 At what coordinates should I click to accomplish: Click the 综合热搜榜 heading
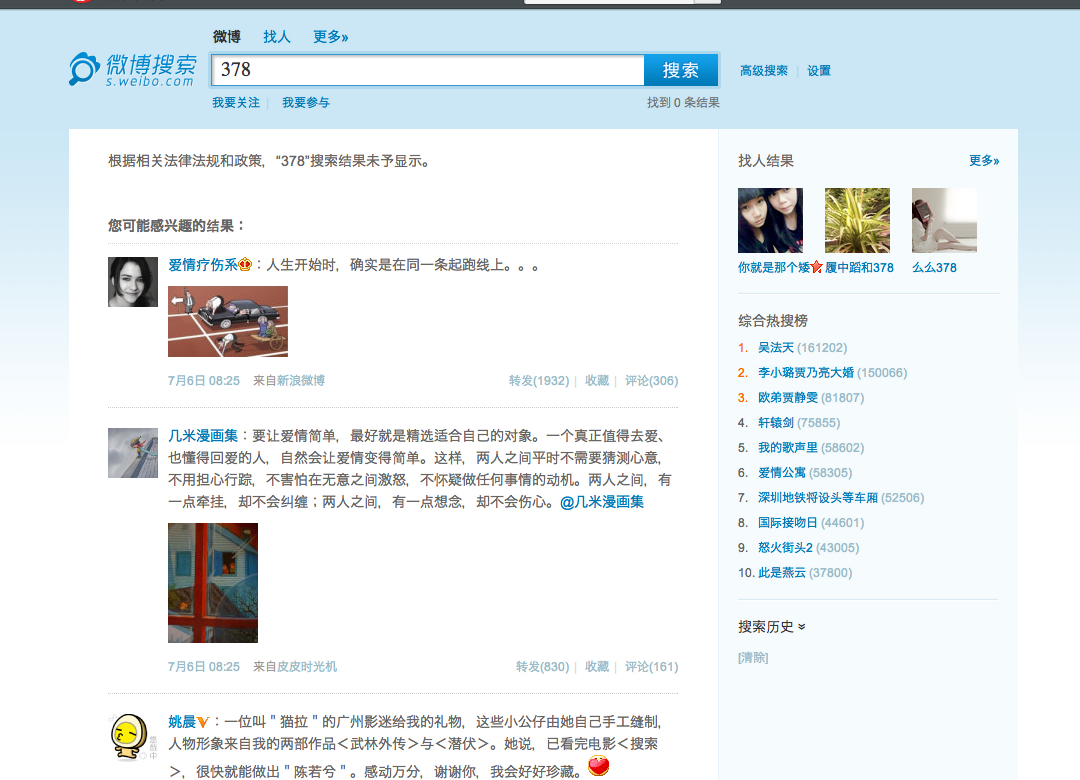[773, 320]
